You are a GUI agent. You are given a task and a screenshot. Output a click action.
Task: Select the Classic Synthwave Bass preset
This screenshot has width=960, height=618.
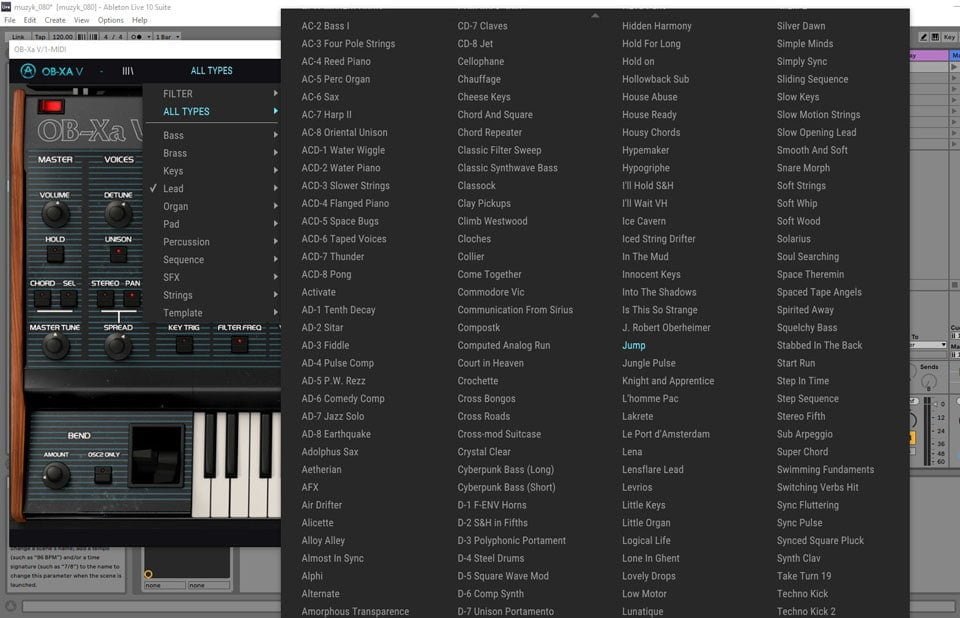point(508,168)
